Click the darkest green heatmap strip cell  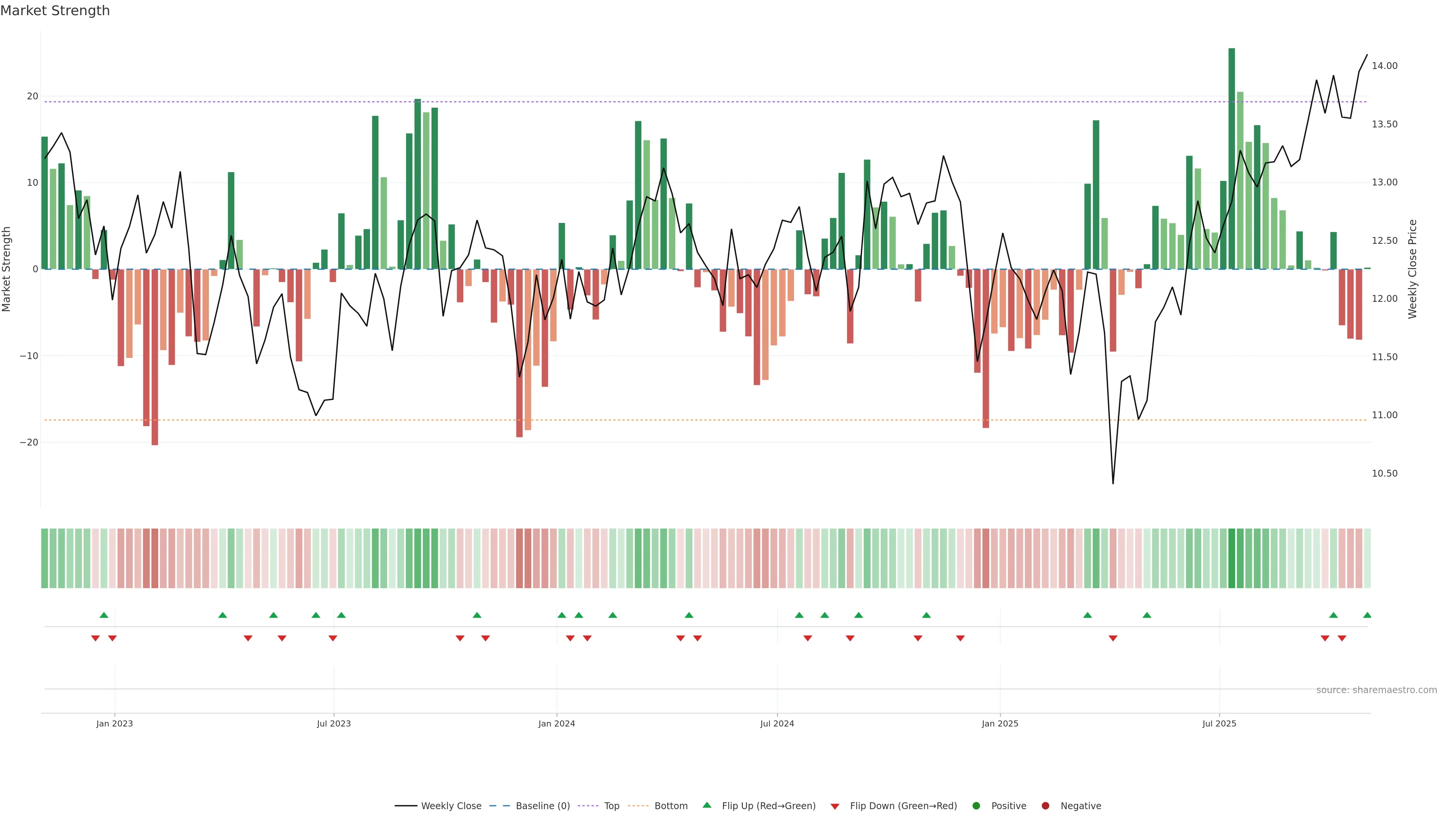point(1232,559)
